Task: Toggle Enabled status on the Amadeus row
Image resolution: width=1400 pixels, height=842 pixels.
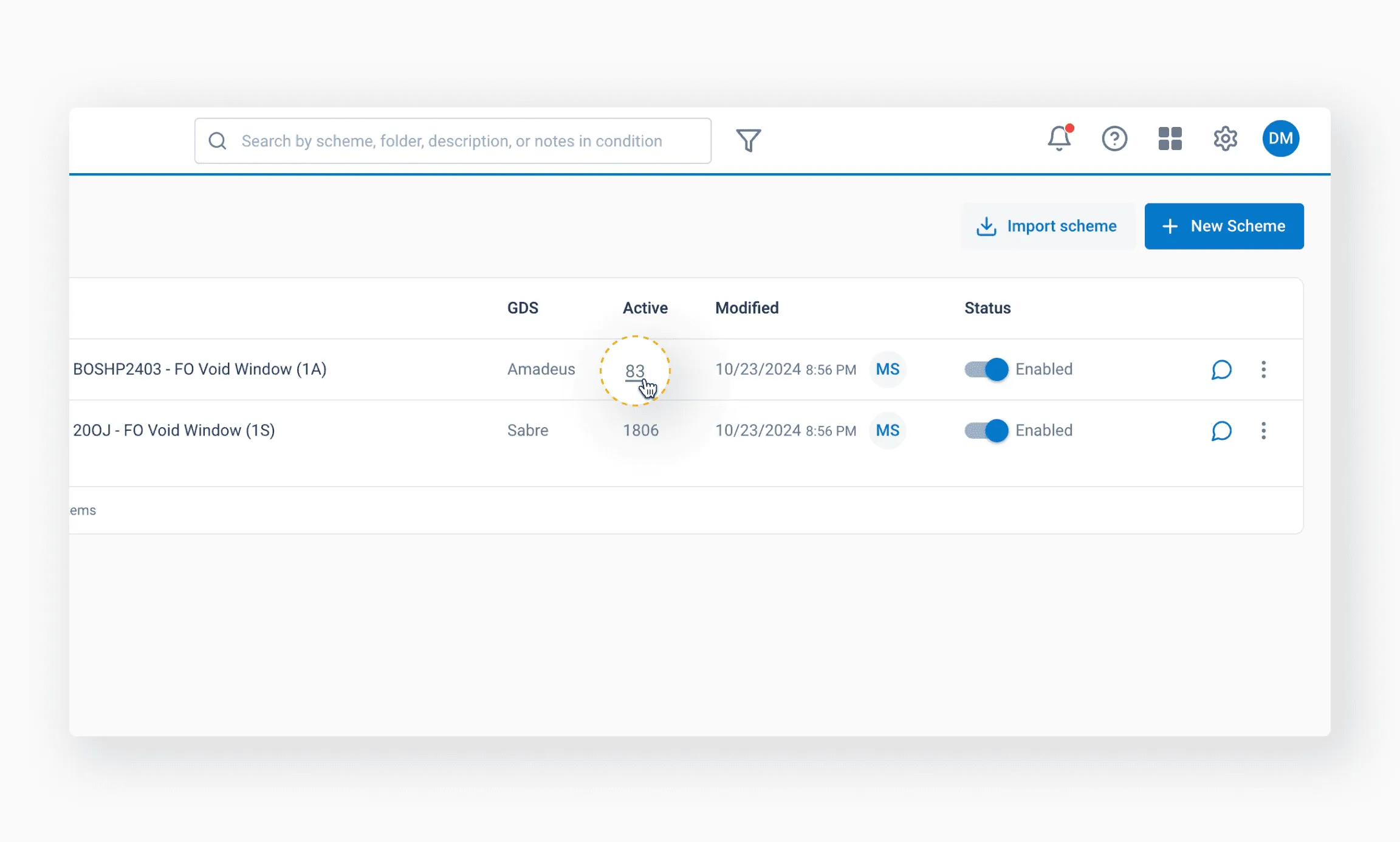Action: (x=986, y=369)
